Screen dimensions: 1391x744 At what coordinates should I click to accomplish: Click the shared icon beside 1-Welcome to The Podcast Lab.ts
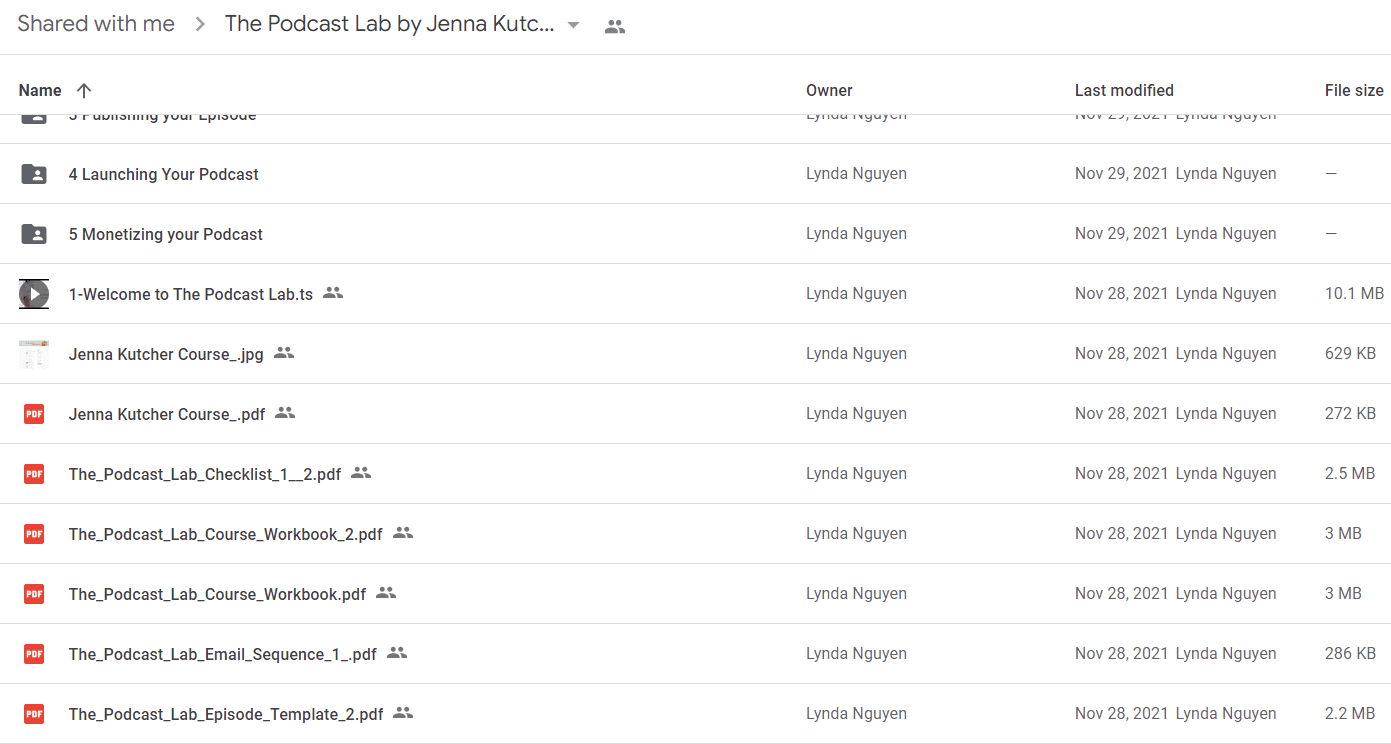[x=333, y=293]
